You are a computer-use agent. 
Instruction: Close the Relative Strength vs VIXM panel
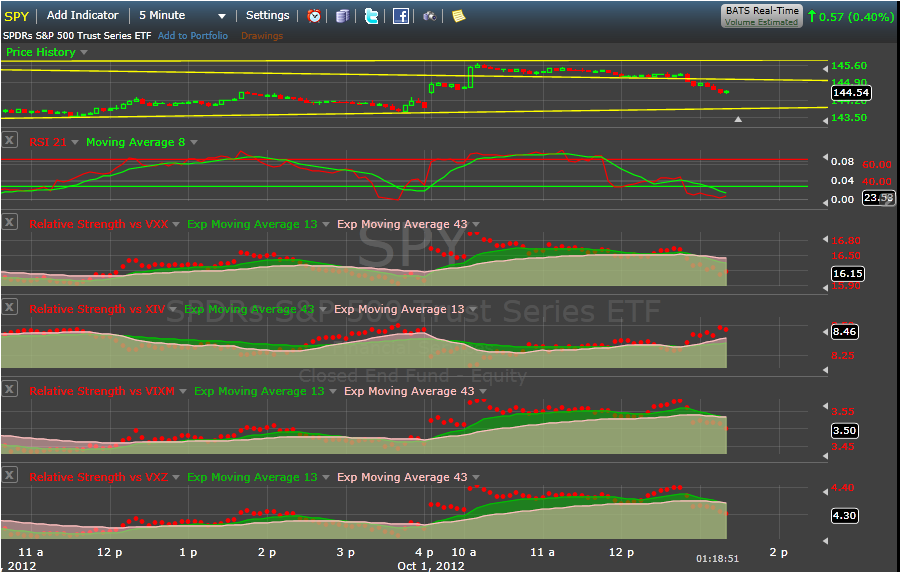(10, 389)
